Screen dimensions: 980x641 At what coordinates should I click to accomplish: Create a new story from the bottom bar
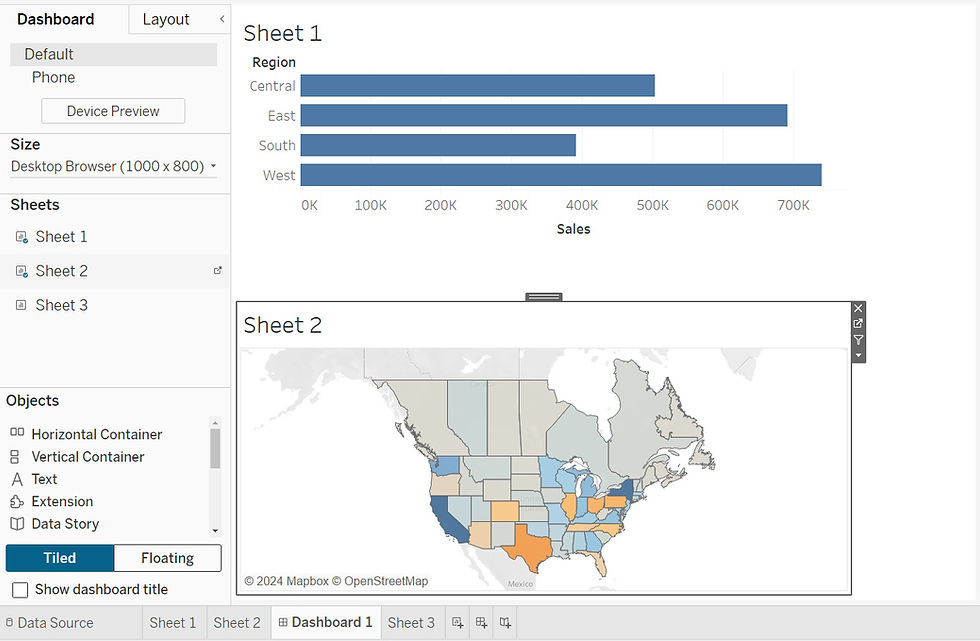pos(504,622)
